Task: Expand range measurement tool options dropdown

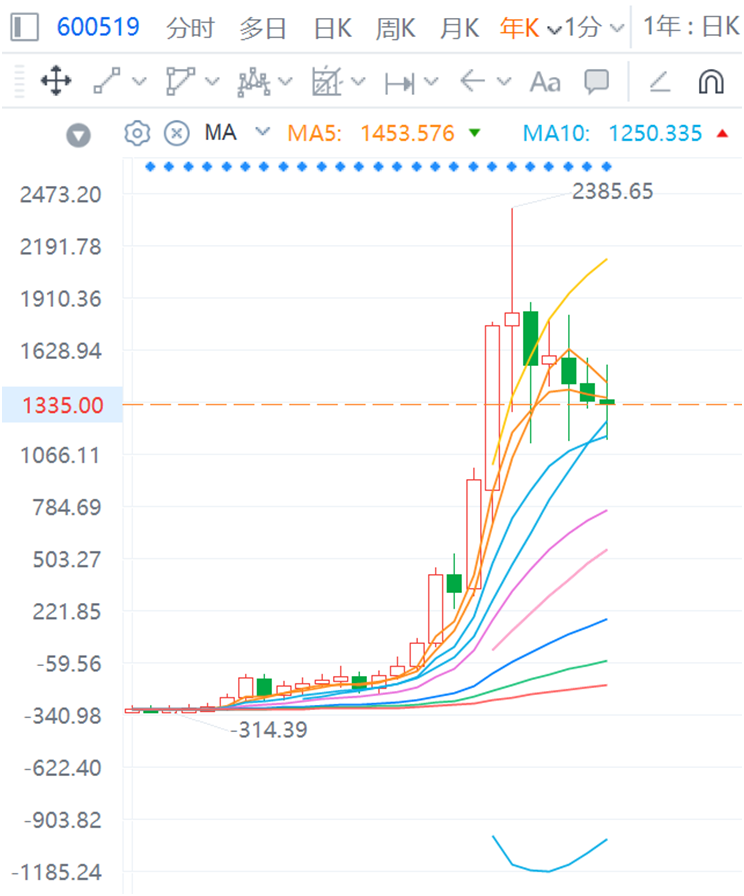Action: coord(431,82)
